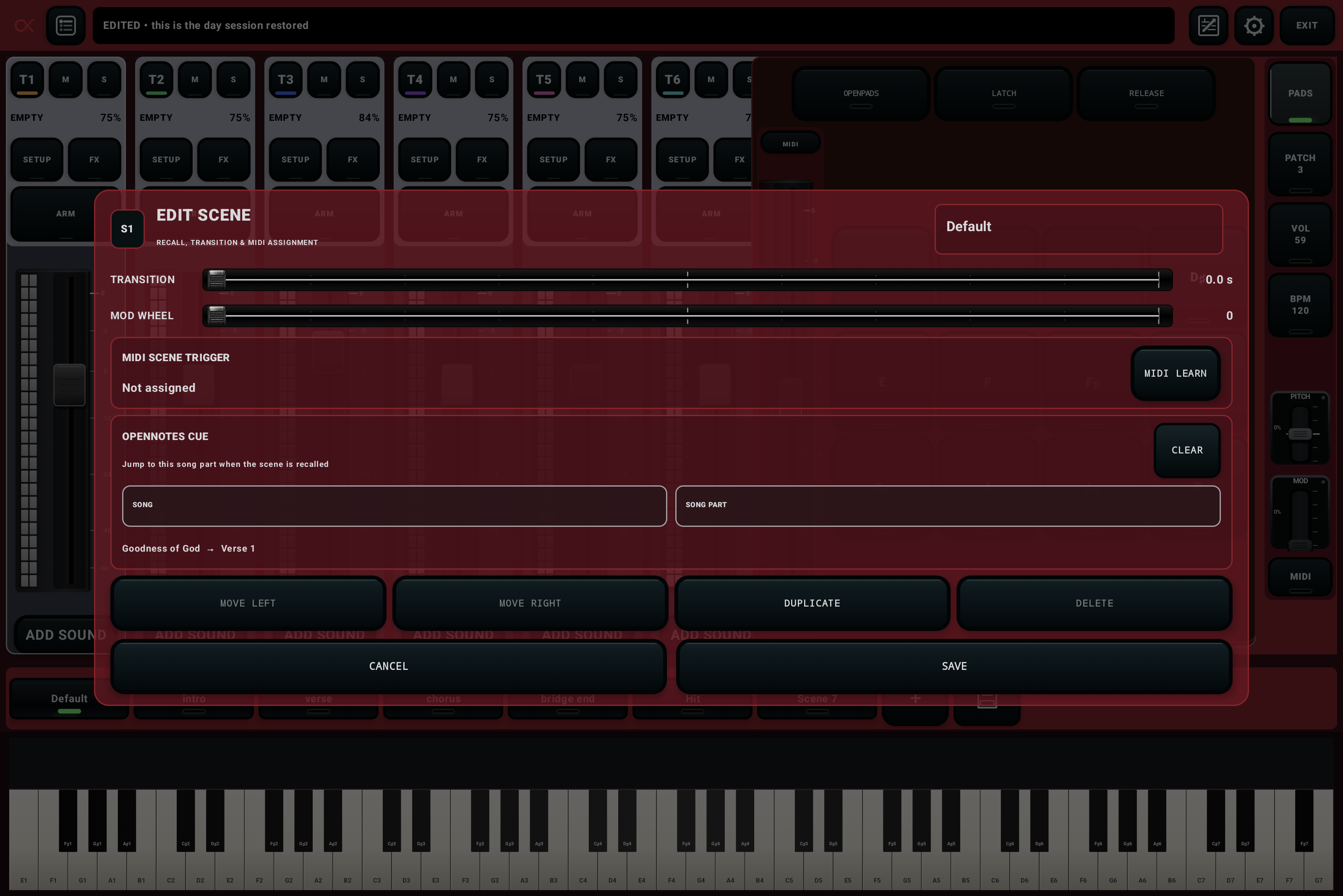Open the SONG dropdown field
1343x896 pixels.
pos(394,506)
